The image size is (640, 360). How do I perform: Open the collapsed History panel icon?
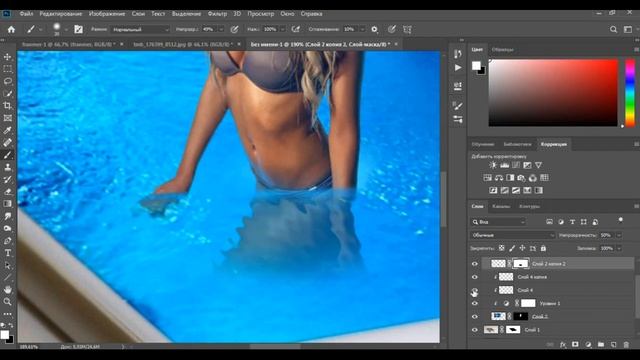click(x=458, y=54)
